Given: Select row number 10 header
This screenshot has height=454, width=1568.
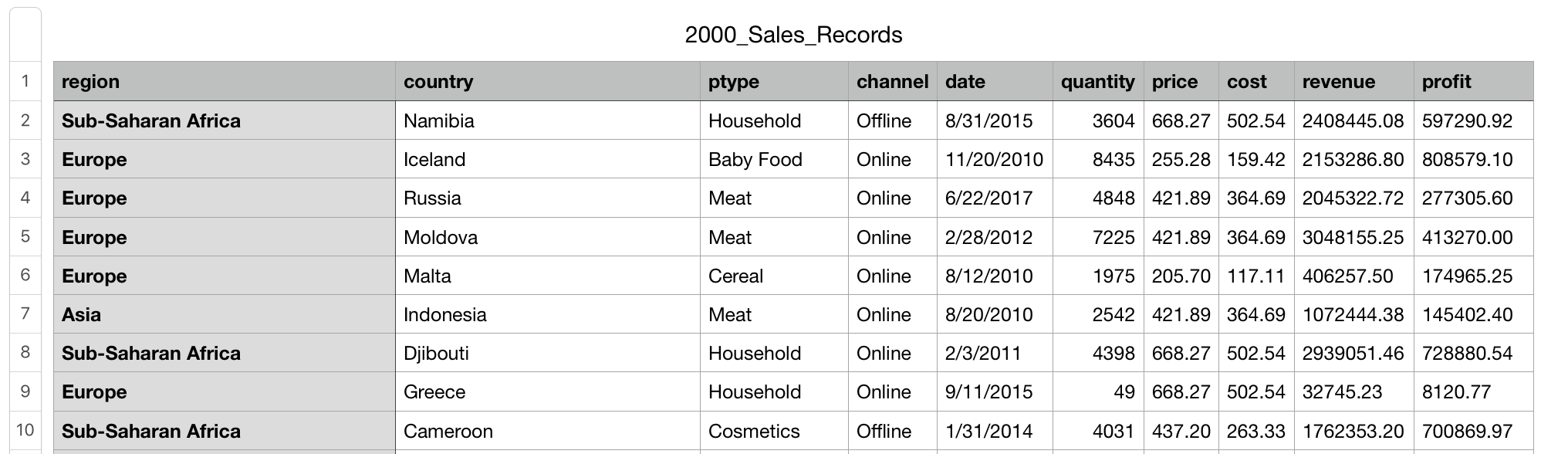Looking at the screenshot, I should point(25,430).
